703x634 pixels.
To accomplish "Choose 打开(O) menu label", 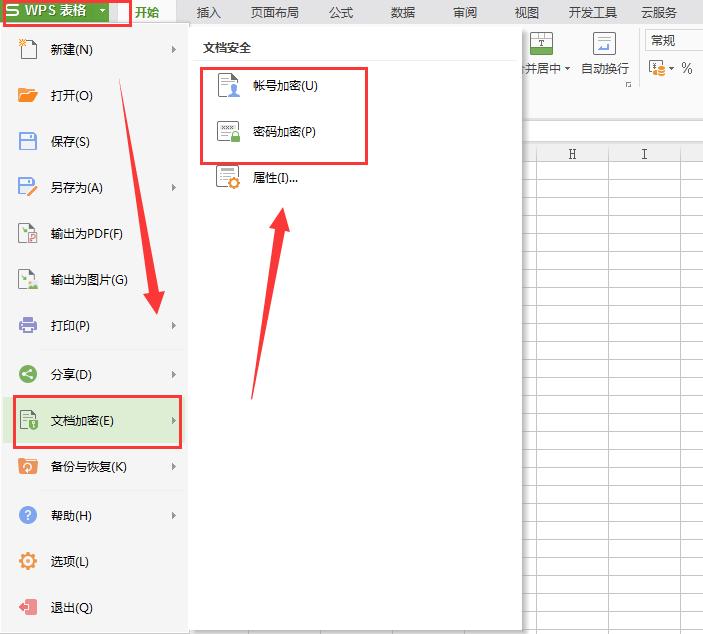I will [72, 96].
